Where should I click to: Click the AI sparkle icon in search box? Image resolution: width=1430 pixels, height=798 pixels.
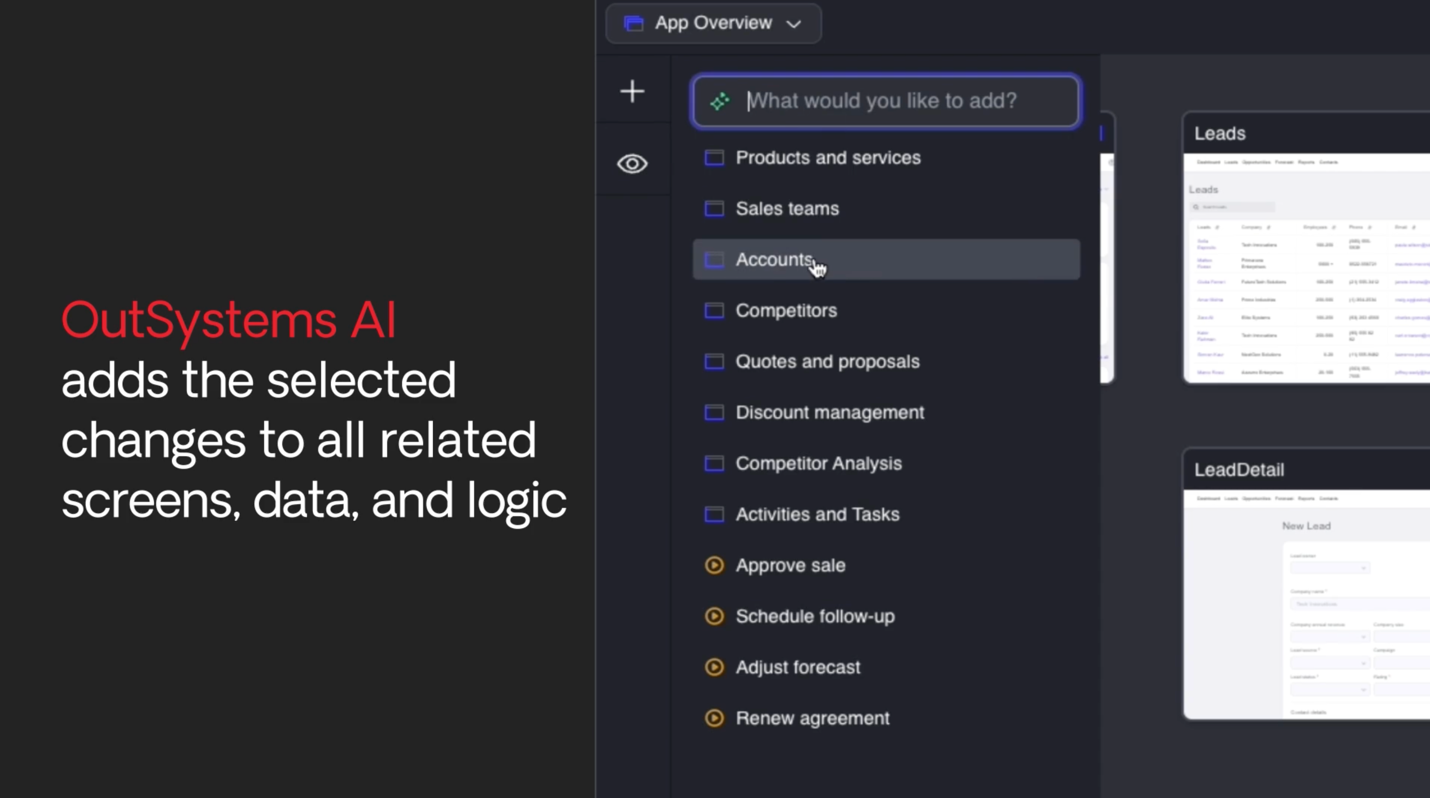point(720,101)
